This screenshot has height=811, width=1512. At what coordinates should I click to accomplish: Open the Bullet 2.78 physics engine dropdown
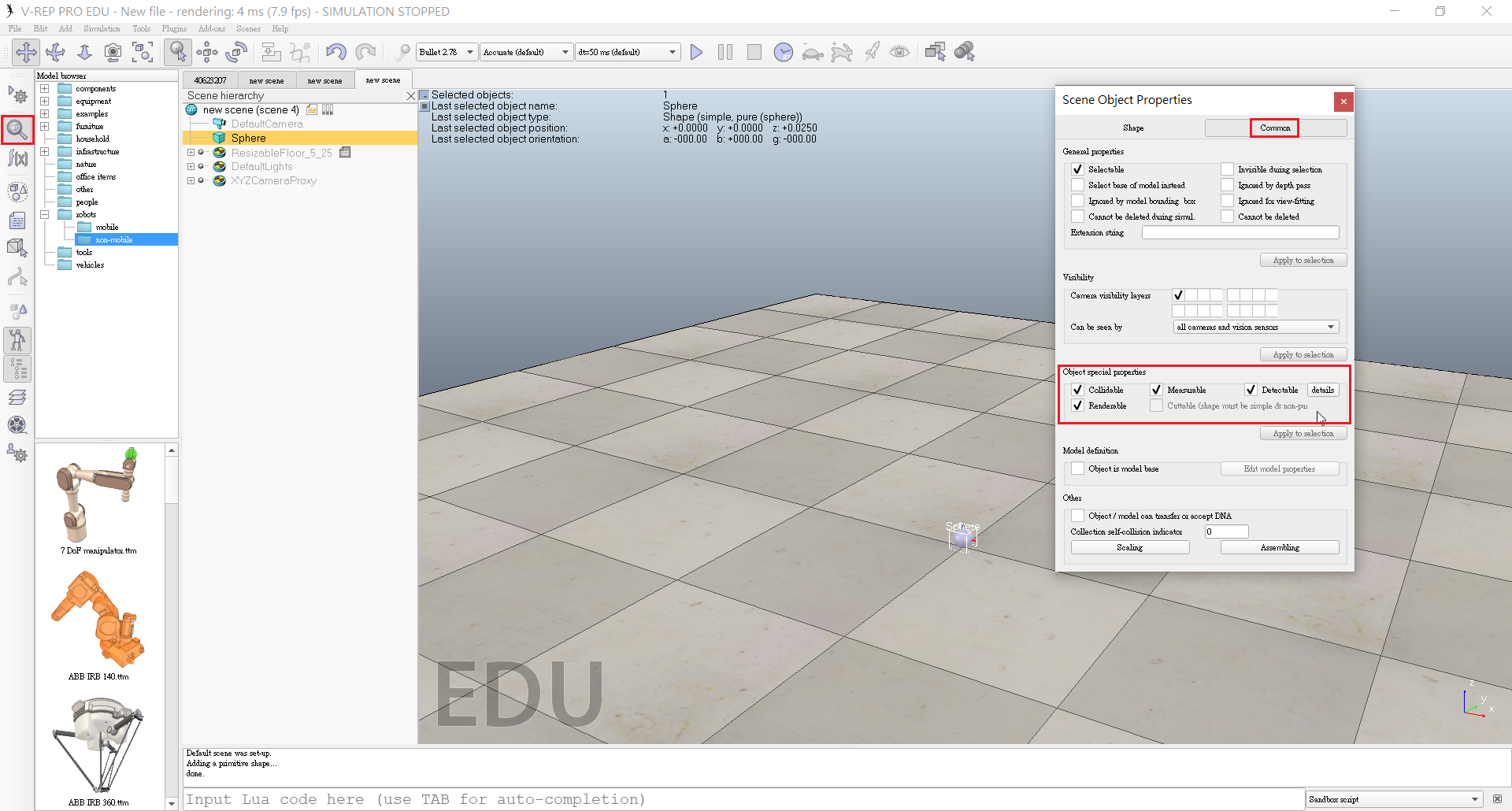tap(447, 52)
